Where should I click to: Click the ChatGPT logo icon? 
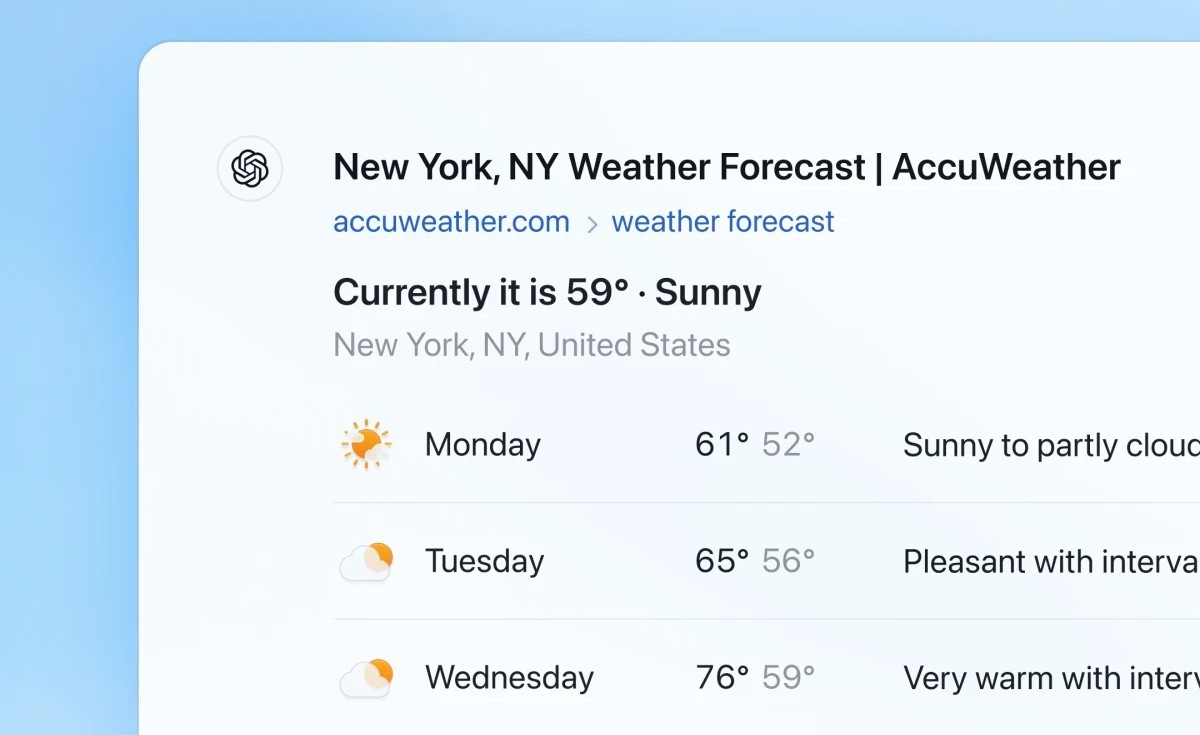coord(250,168)
